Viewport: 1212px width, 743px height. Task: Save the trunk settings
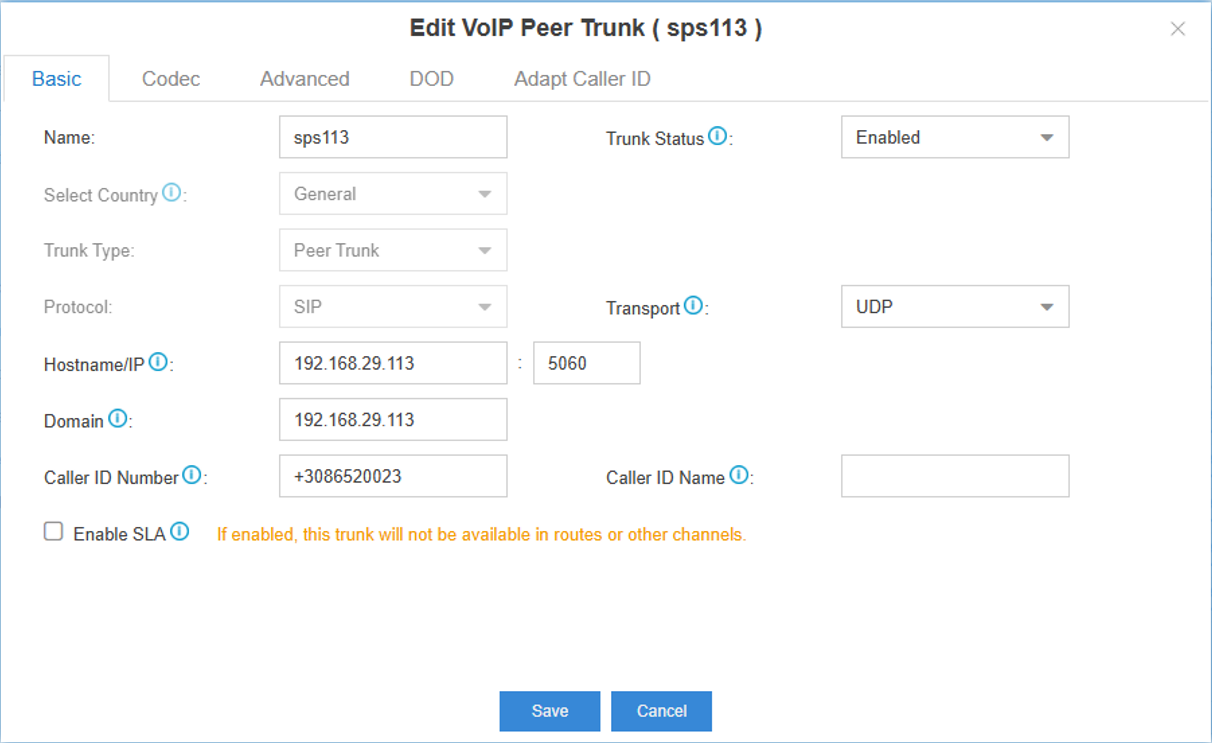550,711
